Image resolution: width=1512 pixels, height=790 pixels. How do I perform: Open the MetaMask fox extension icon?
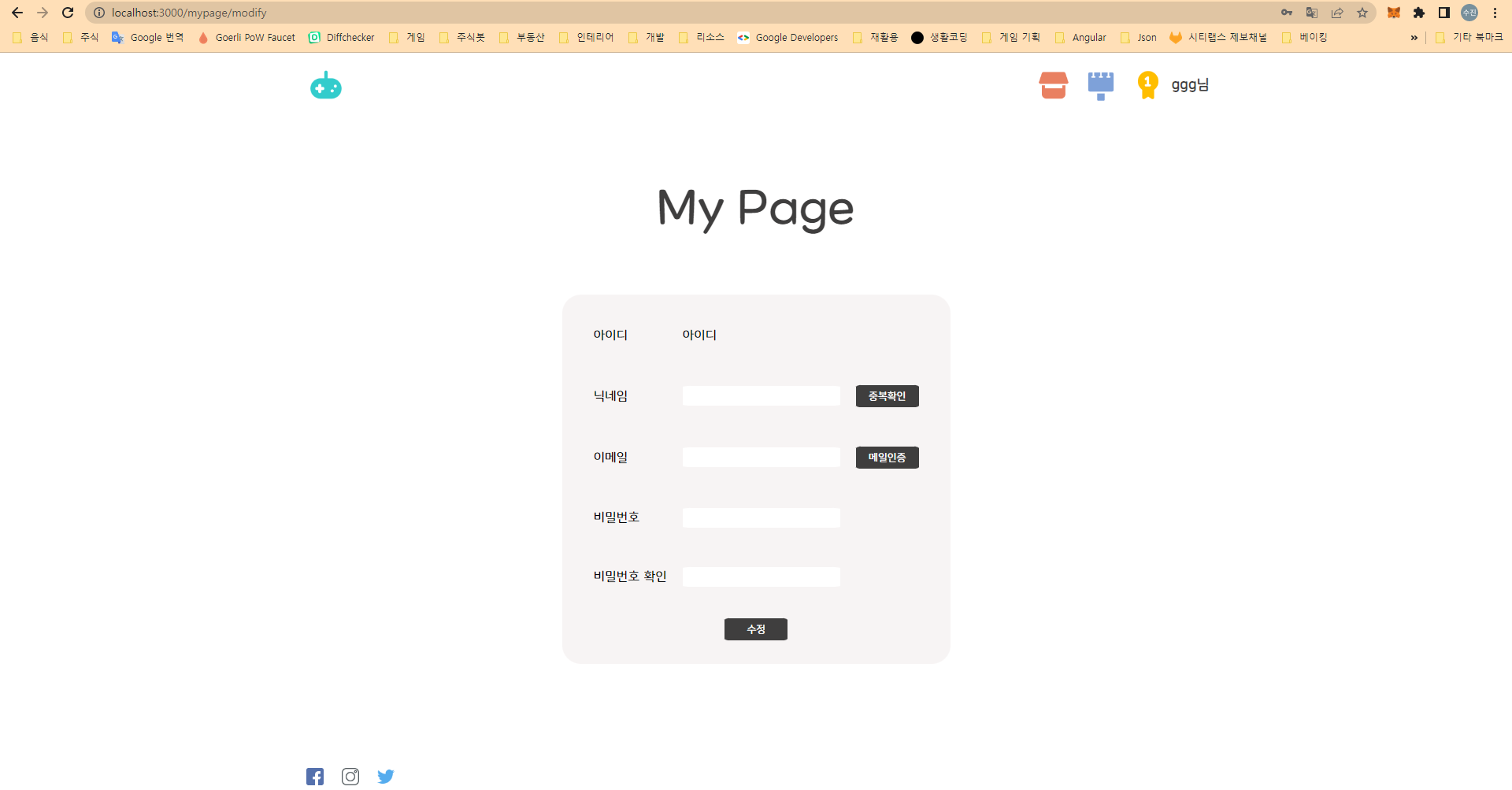(1393, 13)
